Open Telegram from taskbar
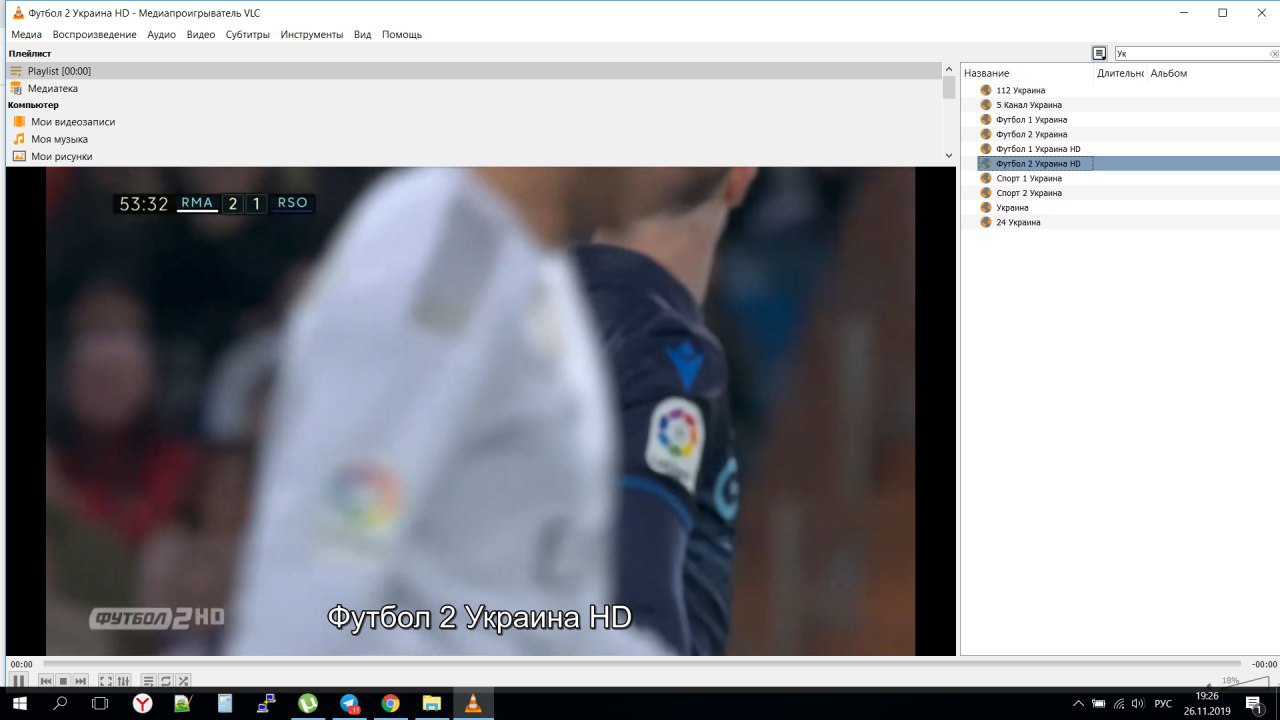The width and height of the screenshot is (1280, 720). point(349,704)
